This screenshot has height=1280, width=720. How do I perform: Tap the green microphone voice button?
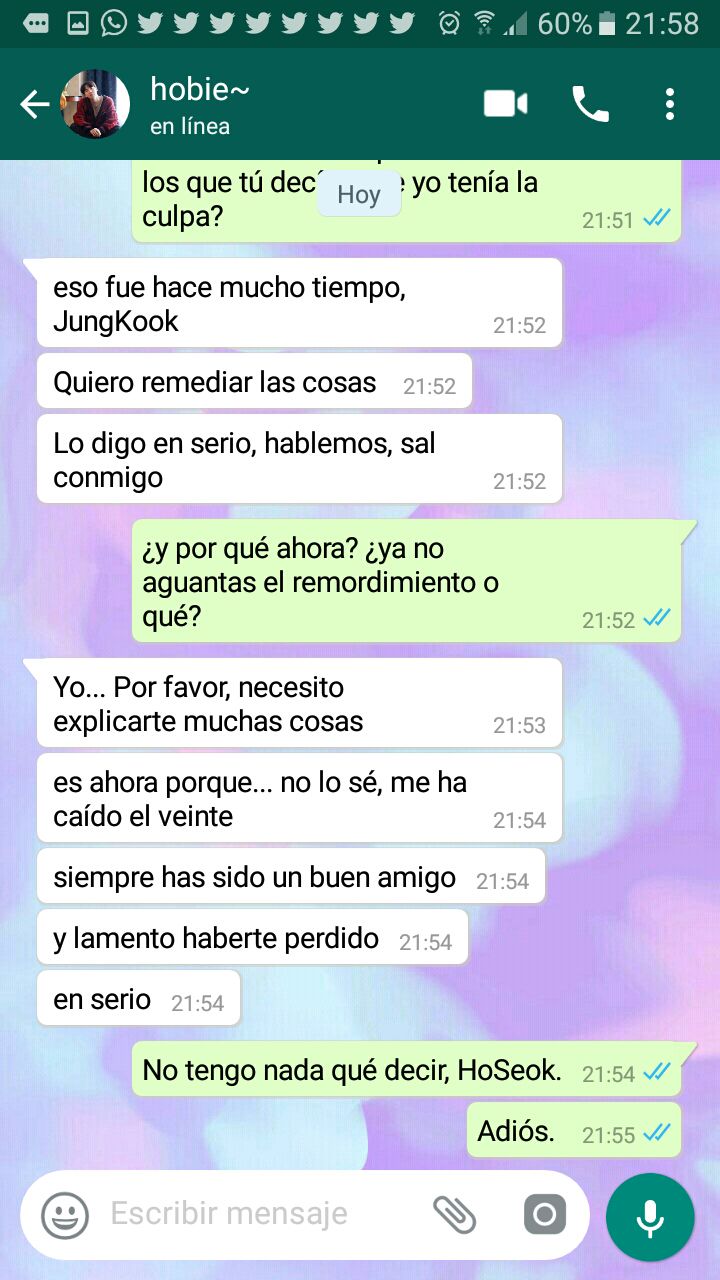click(x=650, y=1216)
